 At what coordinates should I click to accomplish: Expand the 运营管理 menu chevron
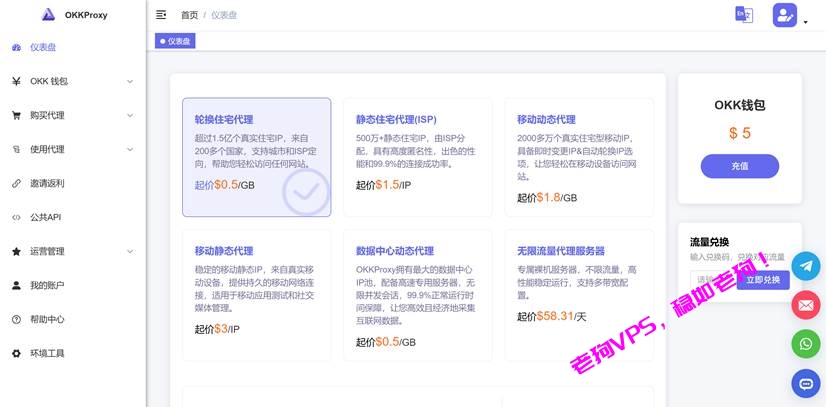[x=130, y=252]
